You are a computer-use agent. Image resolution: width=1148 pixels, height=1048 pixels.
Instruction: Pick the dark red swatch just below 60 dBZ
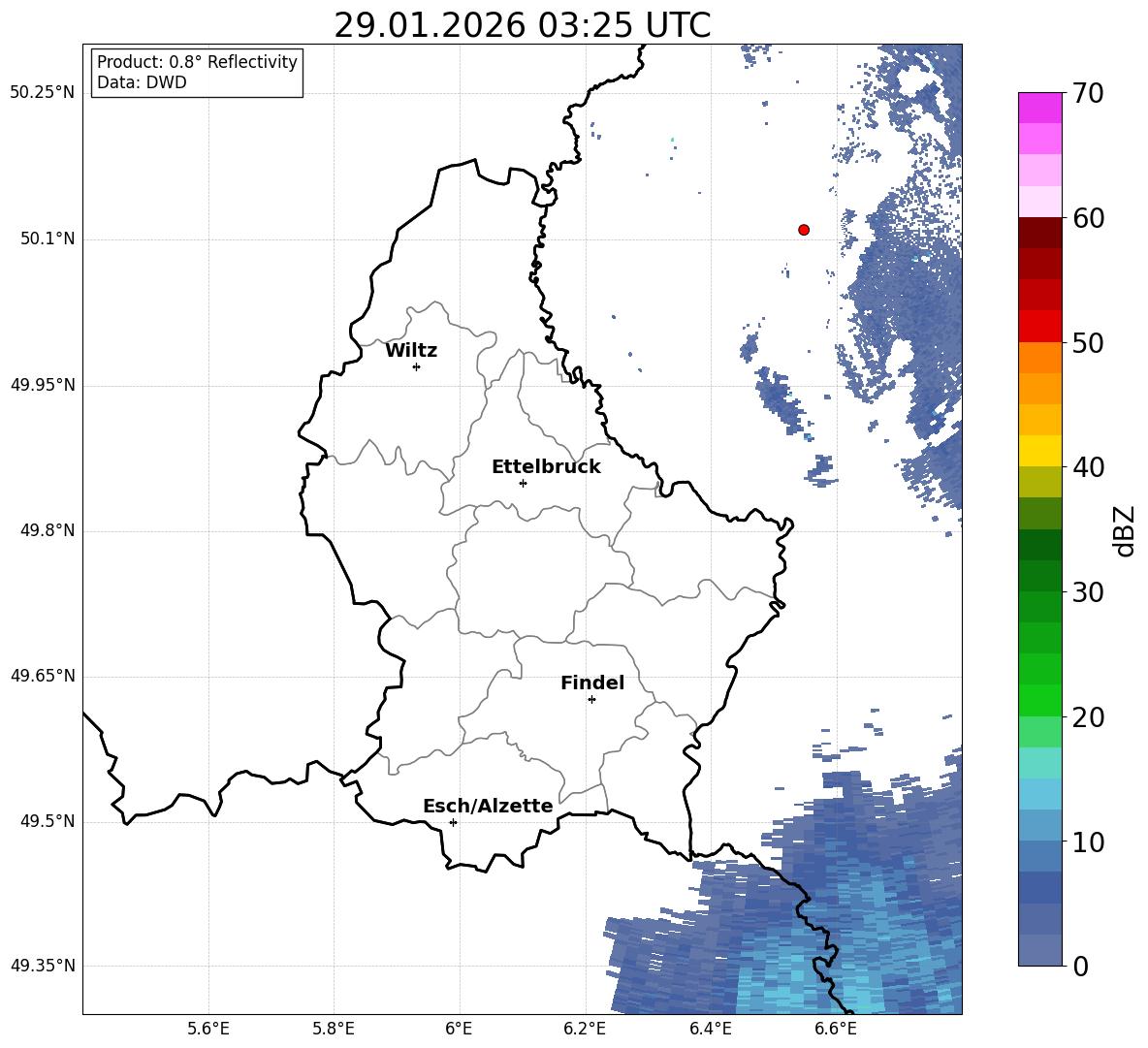1039,233
